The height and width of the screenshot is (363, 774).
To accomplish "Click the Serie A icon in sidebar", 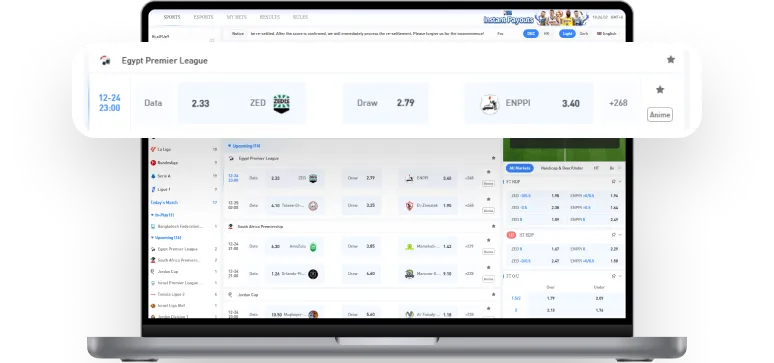I will click(153, 176).
